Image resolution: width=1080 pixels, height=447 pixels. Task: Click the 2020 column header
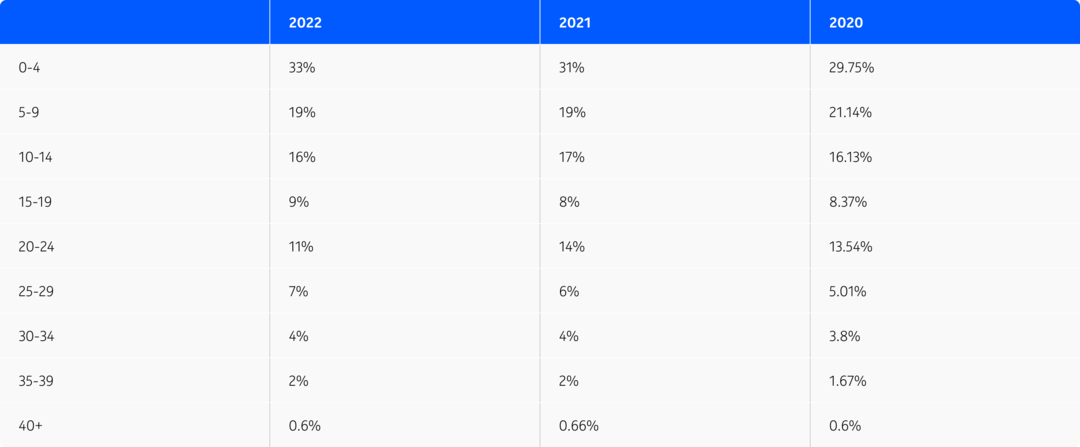click(846, 23)
